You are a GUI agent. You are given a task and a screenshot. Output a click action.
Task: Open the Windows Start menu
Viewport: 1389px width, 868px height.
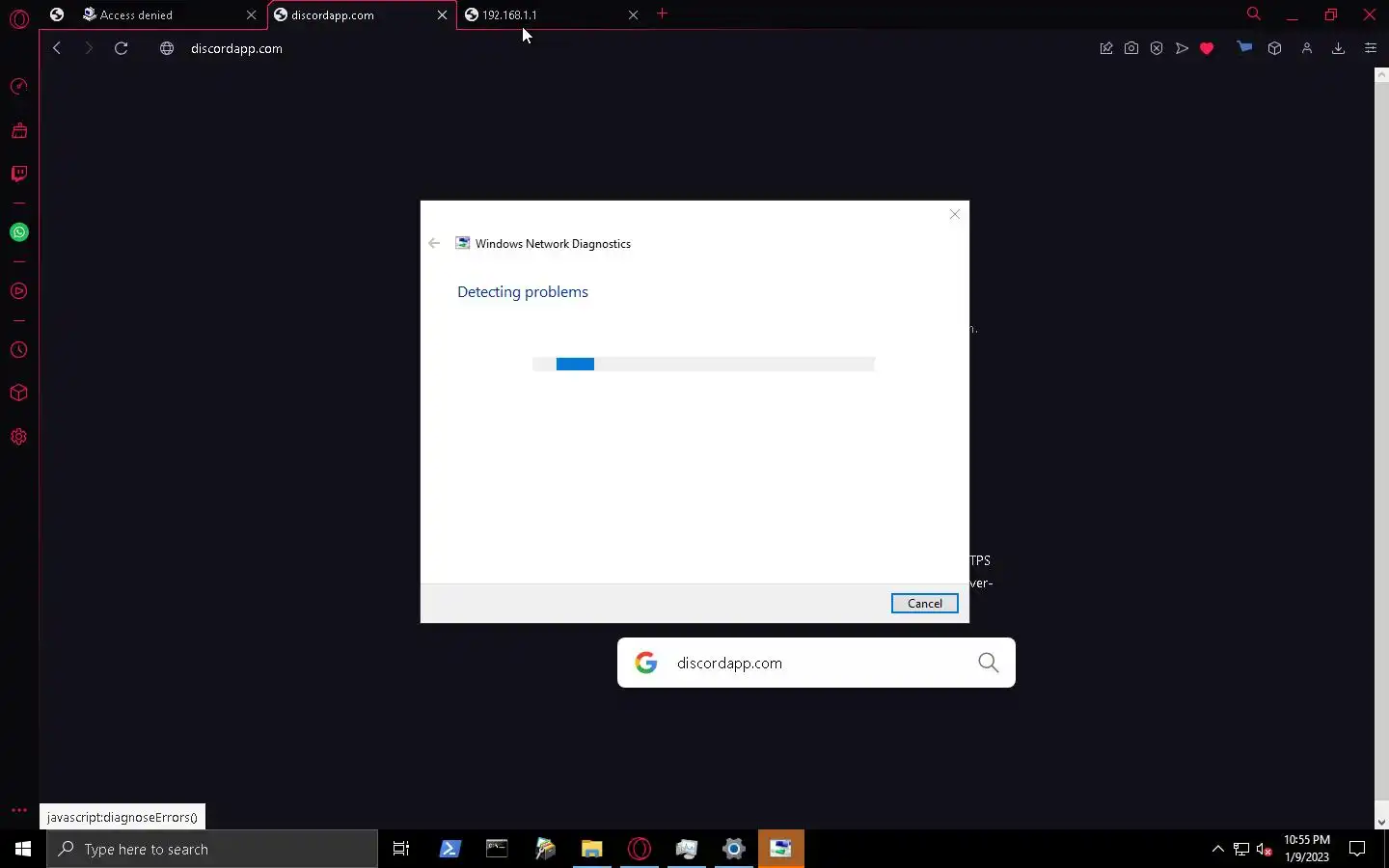tap(23, 849)
